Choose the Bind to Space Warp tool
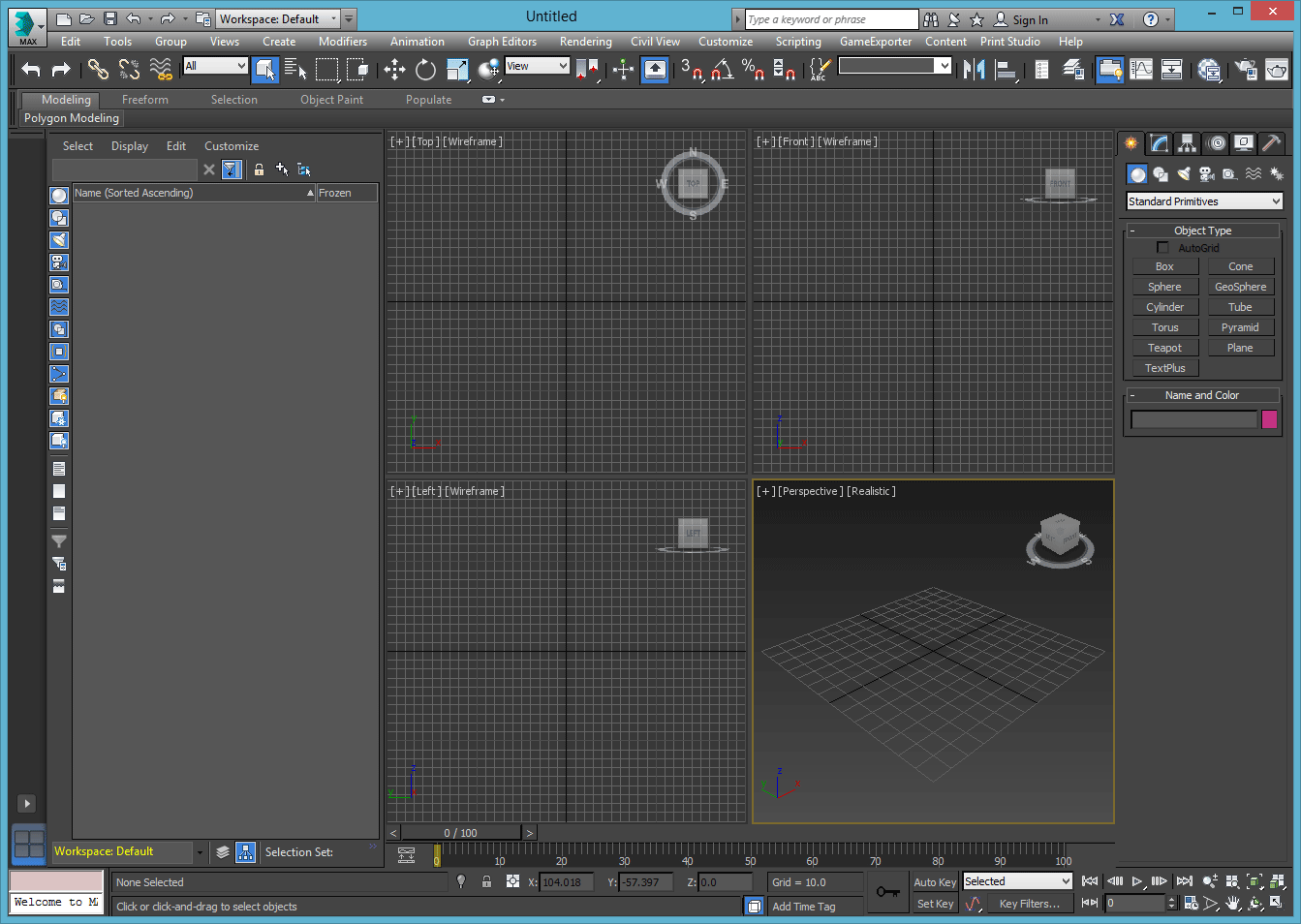1301x924 pixels. 161,69
